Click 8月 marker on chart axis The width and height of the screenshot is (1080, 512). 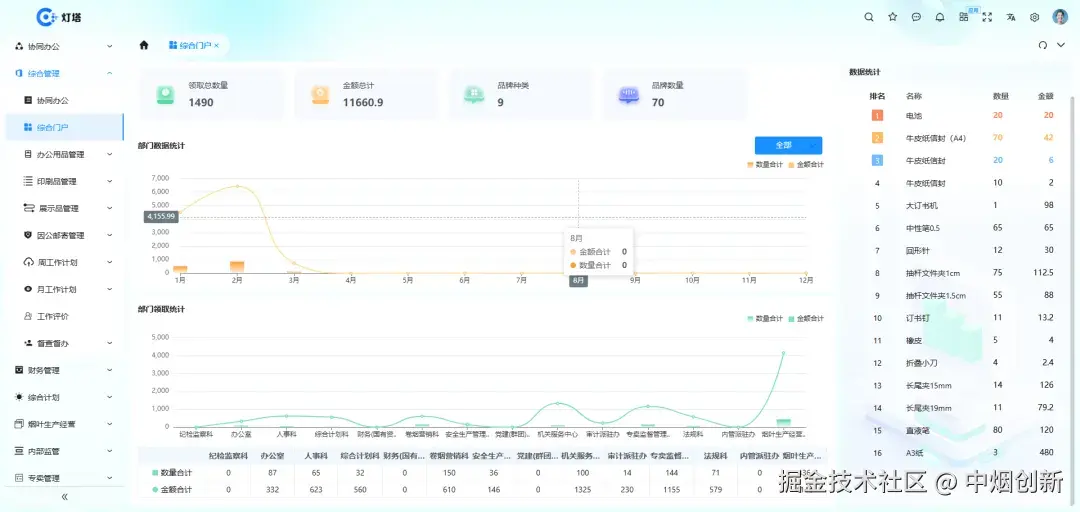pos(579,281)
